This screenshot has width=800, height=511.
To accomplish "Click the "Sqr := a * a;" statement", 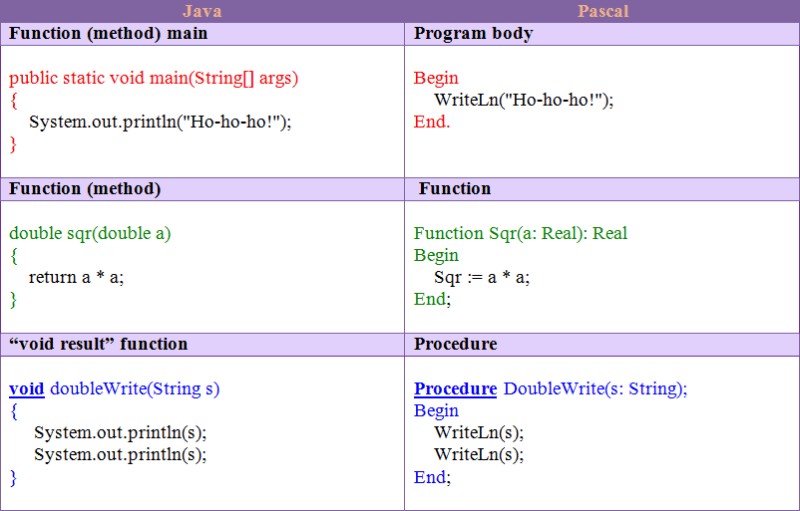I will pos(482,277).
